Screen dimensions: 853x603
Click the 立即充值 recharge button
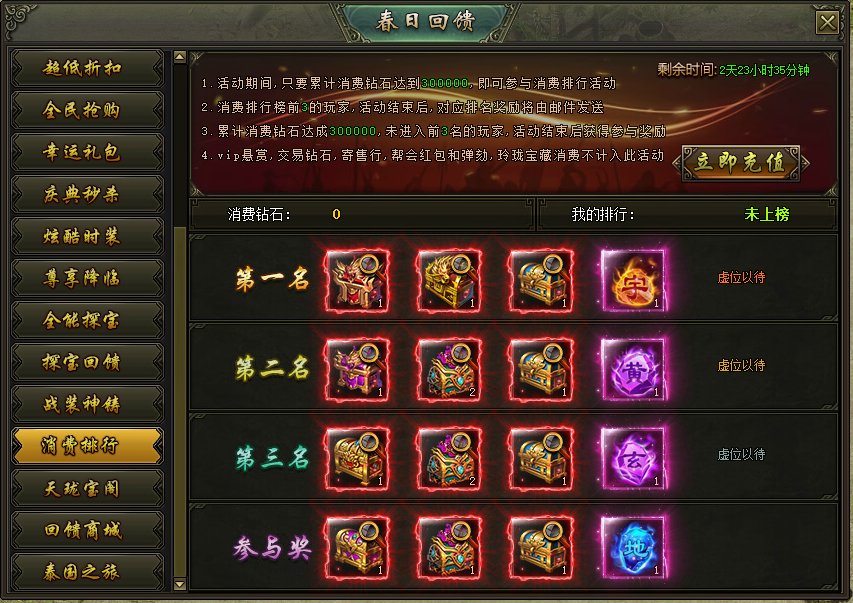click(x=741, y=163)
